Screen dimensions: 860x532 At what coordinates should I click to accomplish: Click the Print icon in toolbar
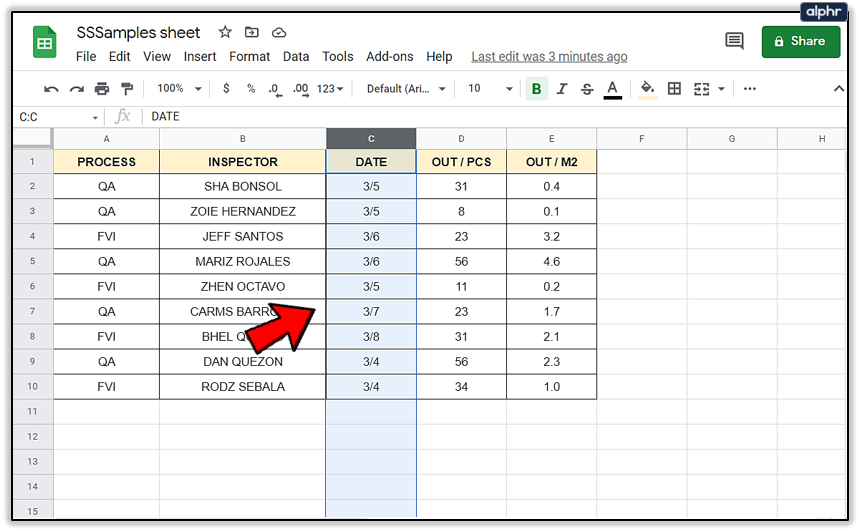pos(101,89)
